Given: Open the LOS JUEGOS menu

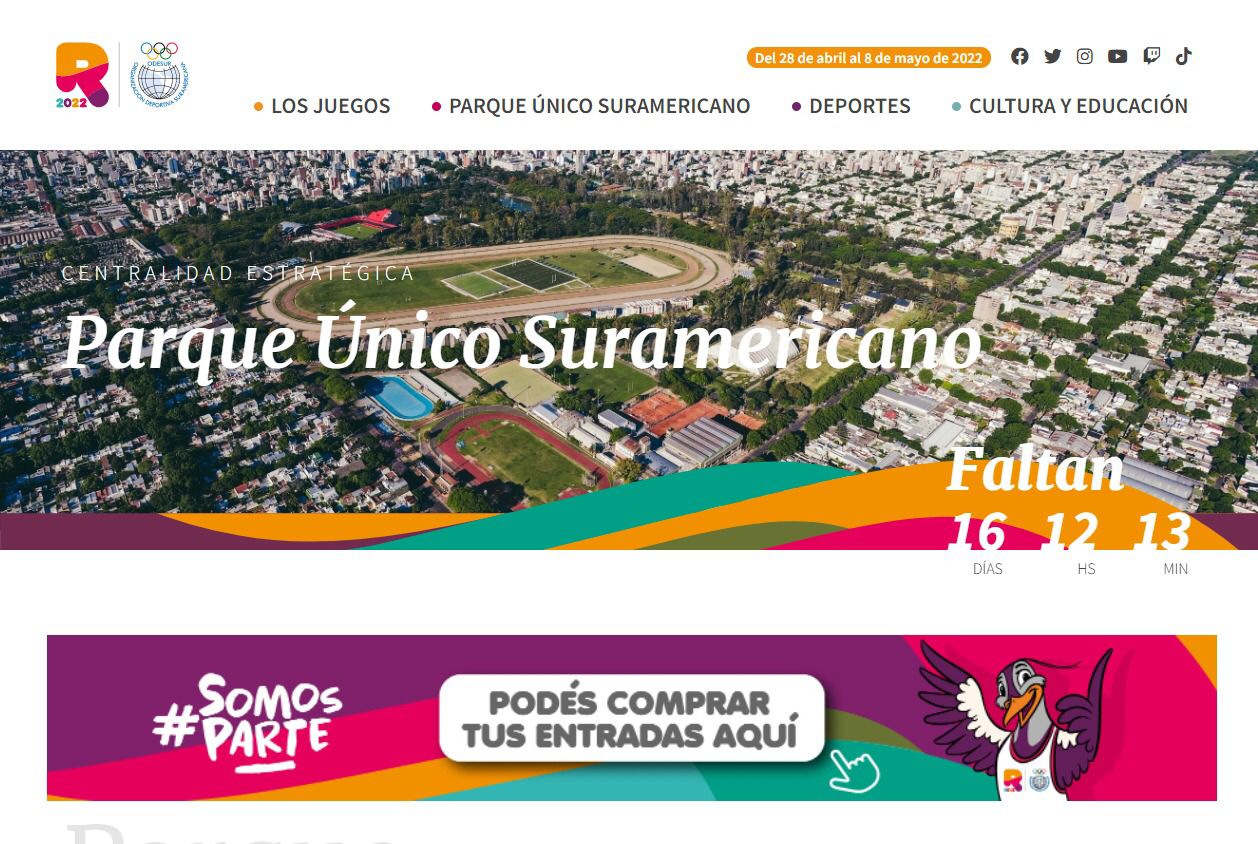Looking at the screenshot, I should click(x=322, y=106).
